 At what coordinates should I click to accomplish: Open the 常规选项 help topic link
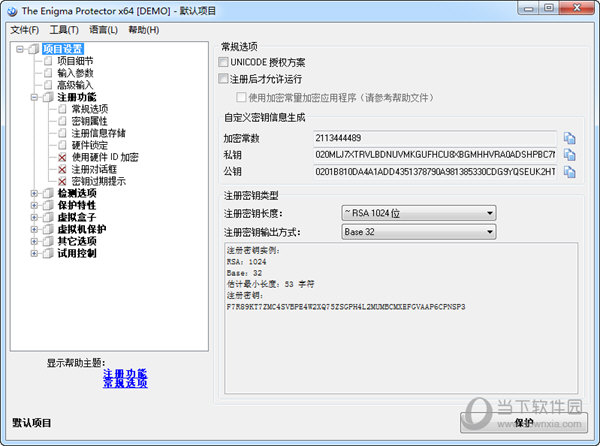pos(125,383)
